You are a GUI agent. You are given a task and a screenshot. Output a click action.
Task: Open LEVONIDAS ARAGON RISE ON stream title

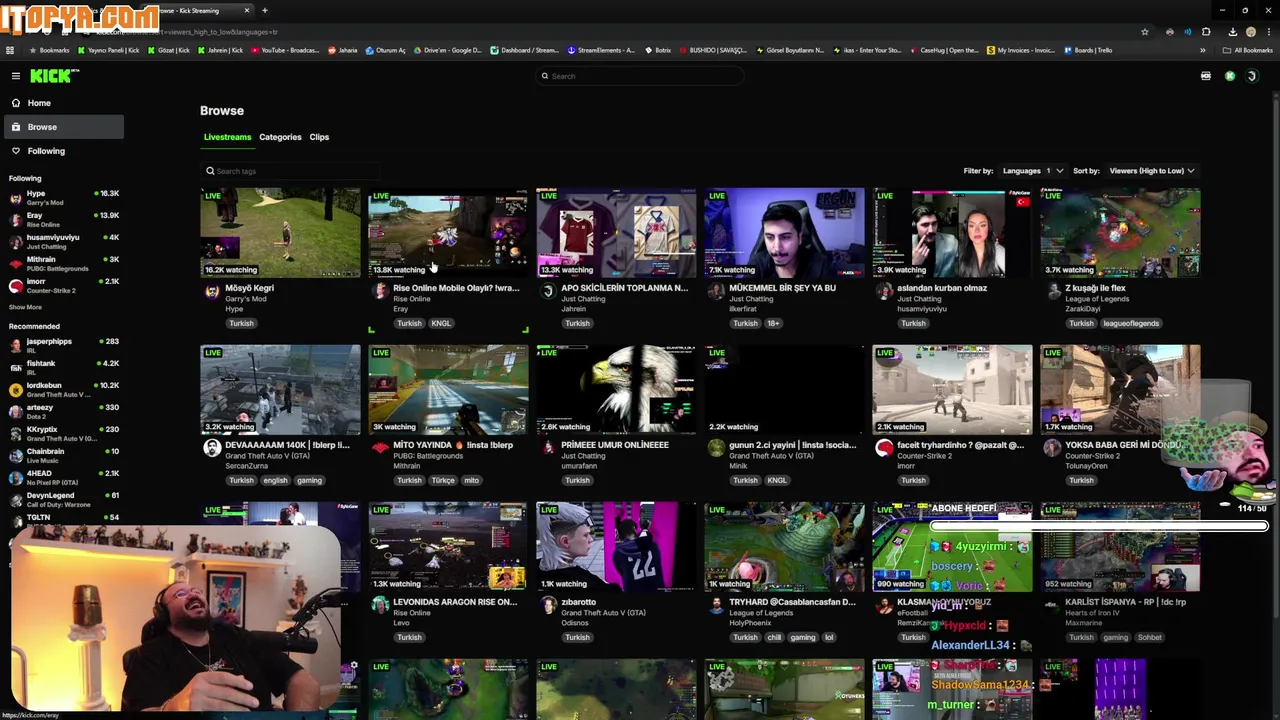(455, 602)
